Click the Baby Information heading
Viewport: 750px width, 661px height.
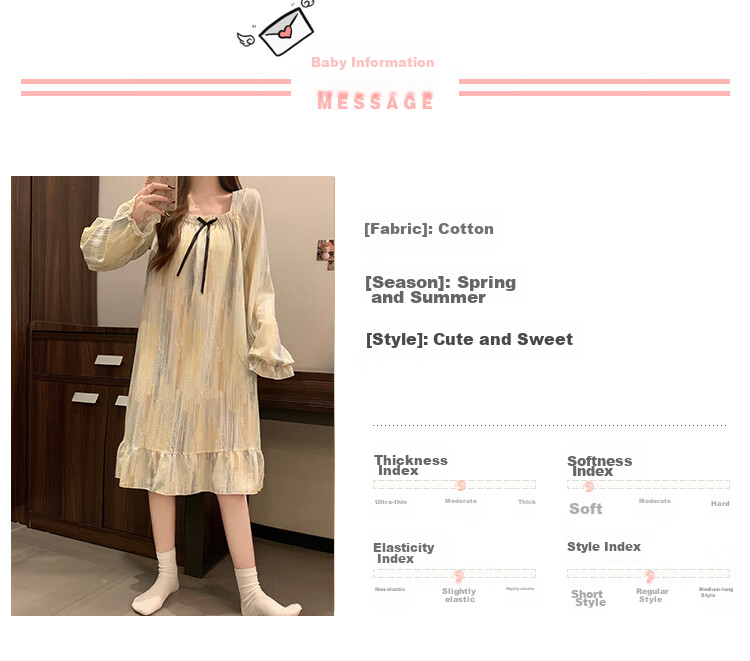click(x=373, y=62)
